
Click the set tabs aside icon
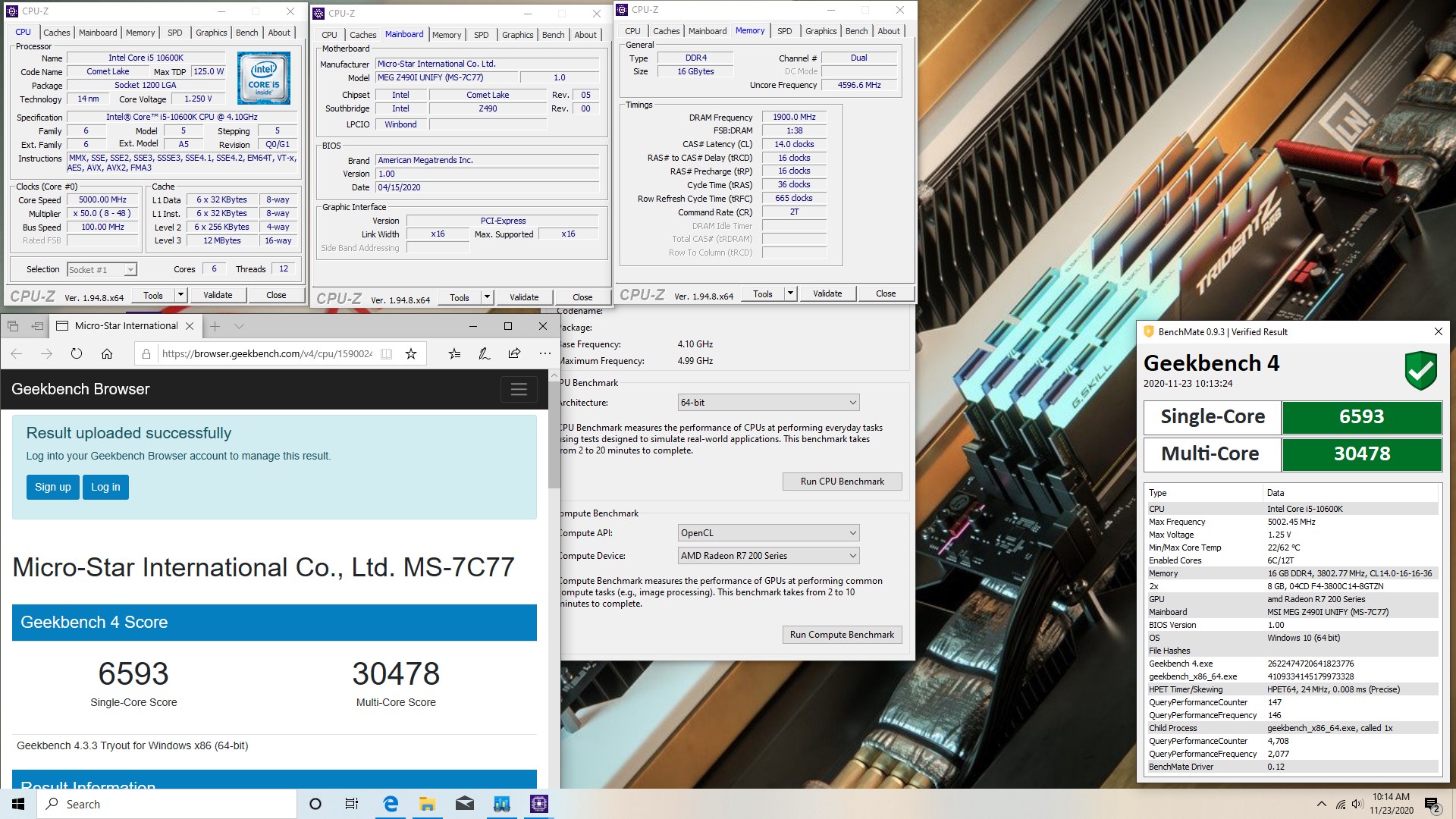tap(37, 326)
